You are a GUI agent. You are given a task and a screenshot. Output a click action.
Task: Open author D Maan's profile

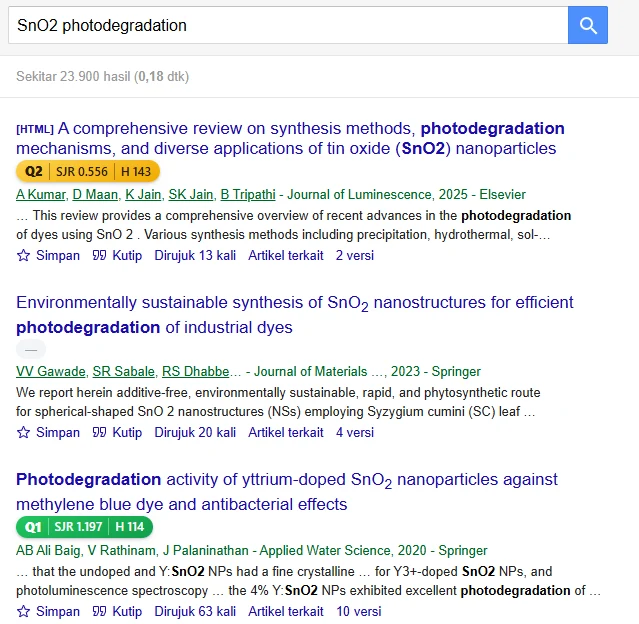point(95,194)
